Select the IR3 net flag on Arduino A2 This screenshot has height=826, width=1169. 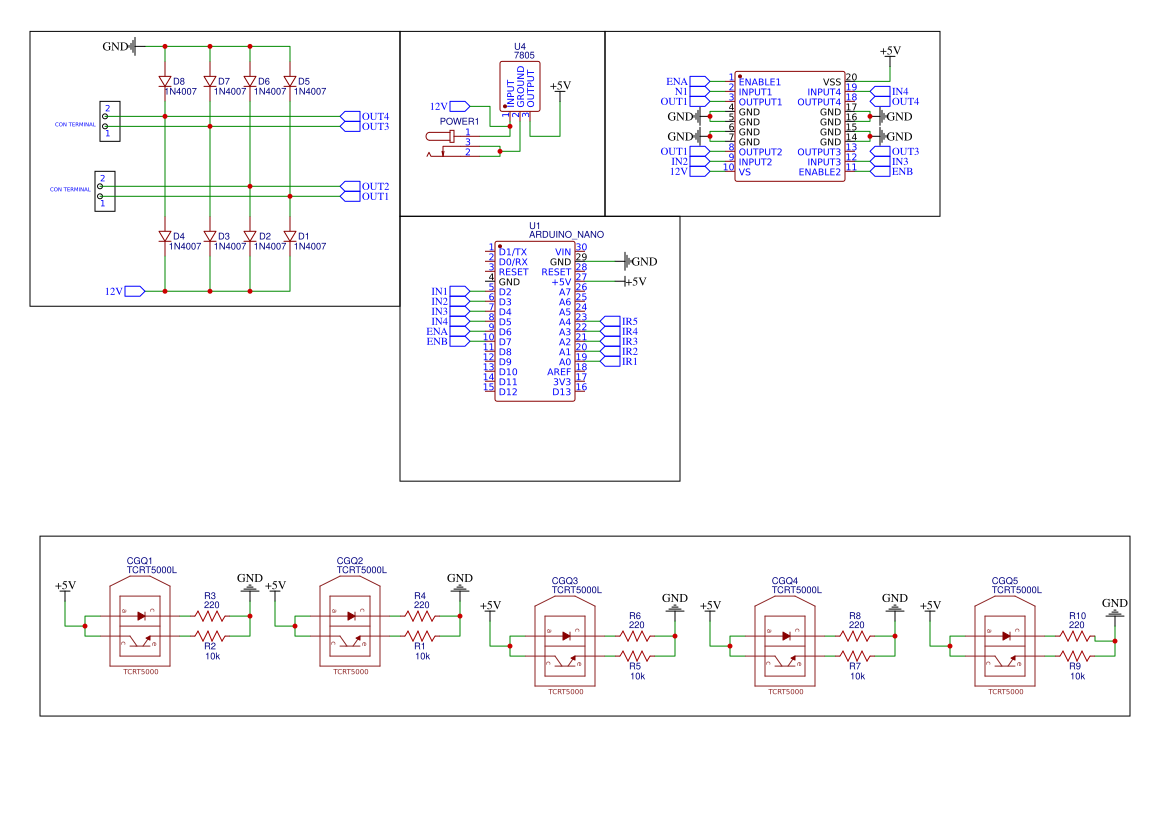pos(619,341)
